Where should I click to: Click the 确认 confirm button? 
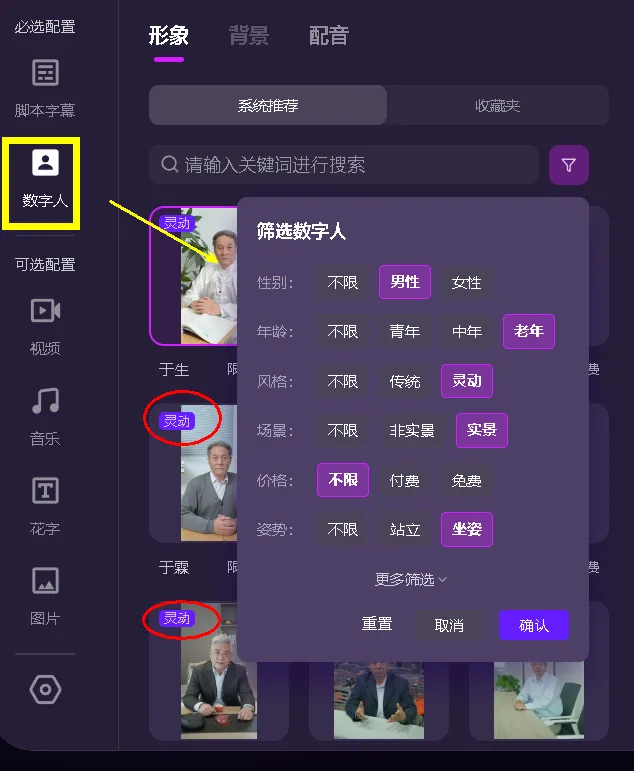tap(533, 625)
